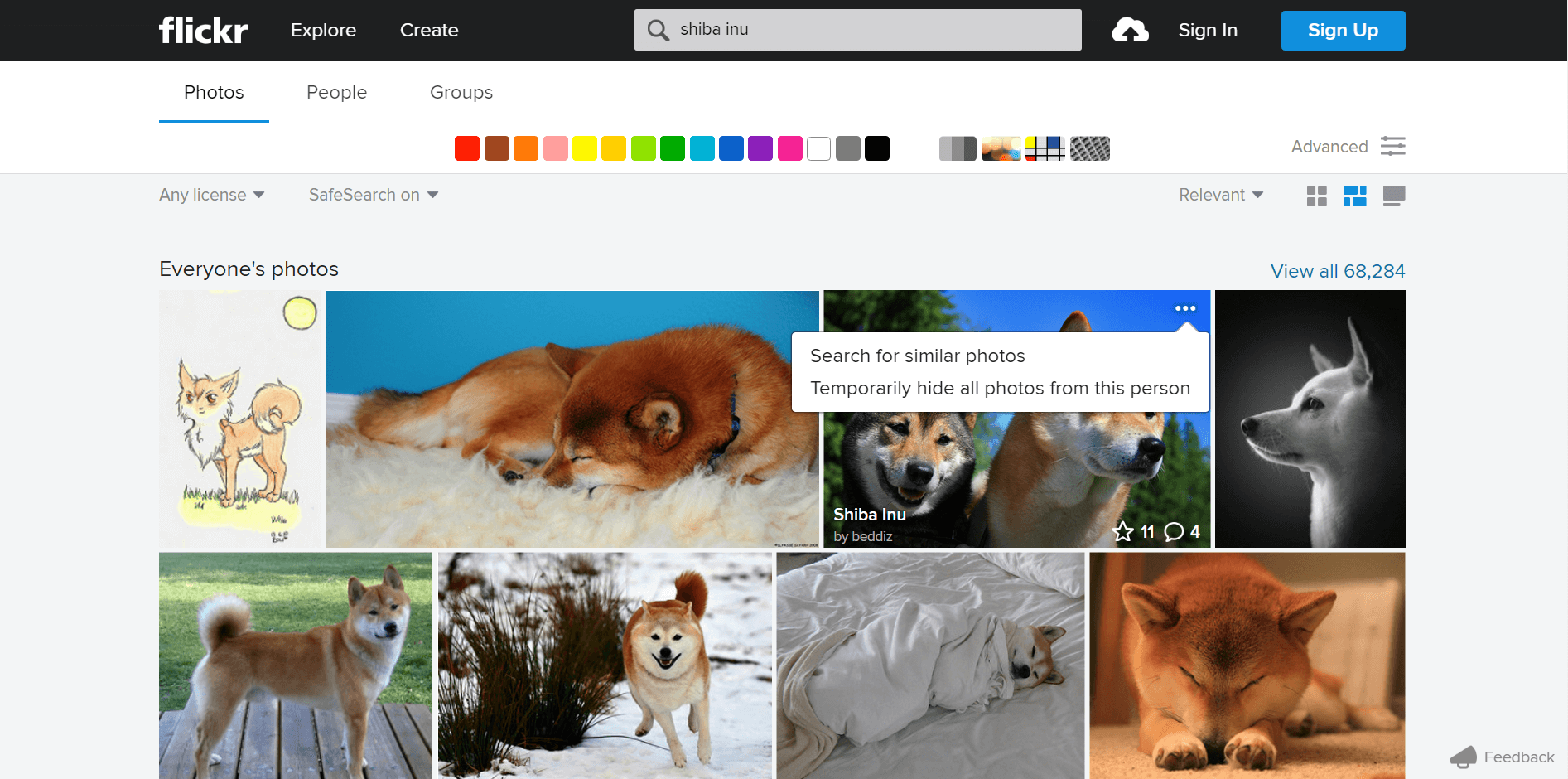
Task: Select the black and white style filter
Action: pos(958,148)
